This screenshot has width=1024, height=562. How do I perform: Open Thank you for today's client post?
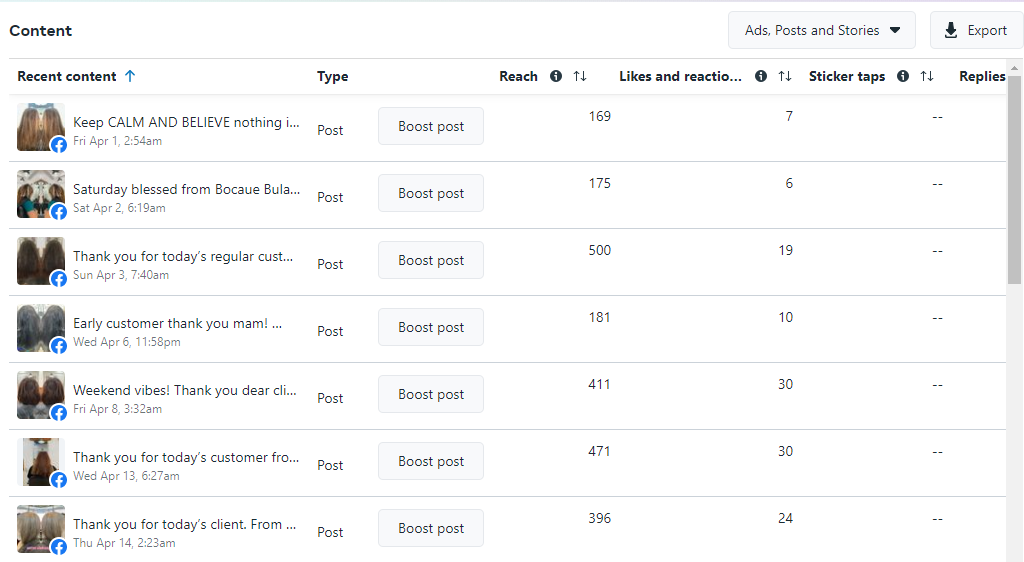click(184, 524)
